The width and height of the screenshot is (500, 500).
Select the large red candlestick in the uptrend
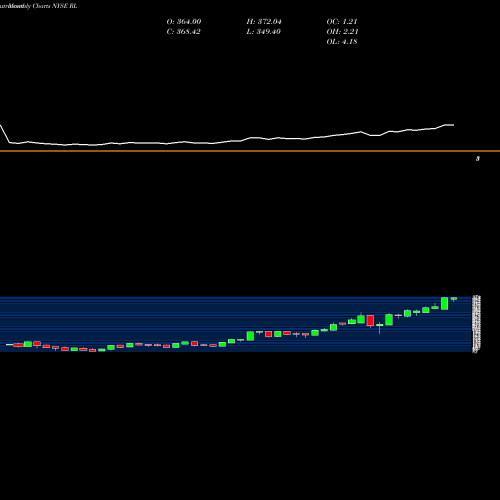point(370,320)
